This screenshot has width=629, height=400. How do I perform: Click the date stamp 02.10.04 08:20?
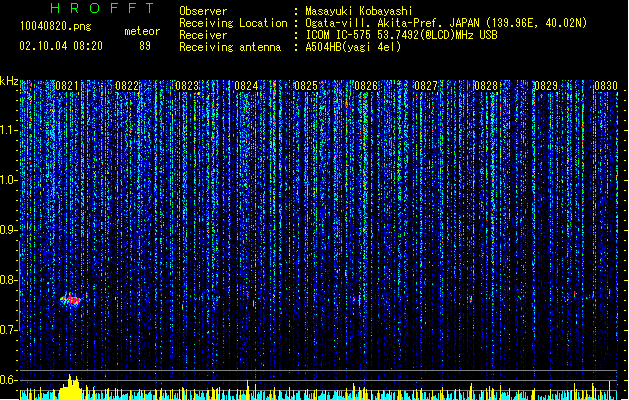click(61, 46)
